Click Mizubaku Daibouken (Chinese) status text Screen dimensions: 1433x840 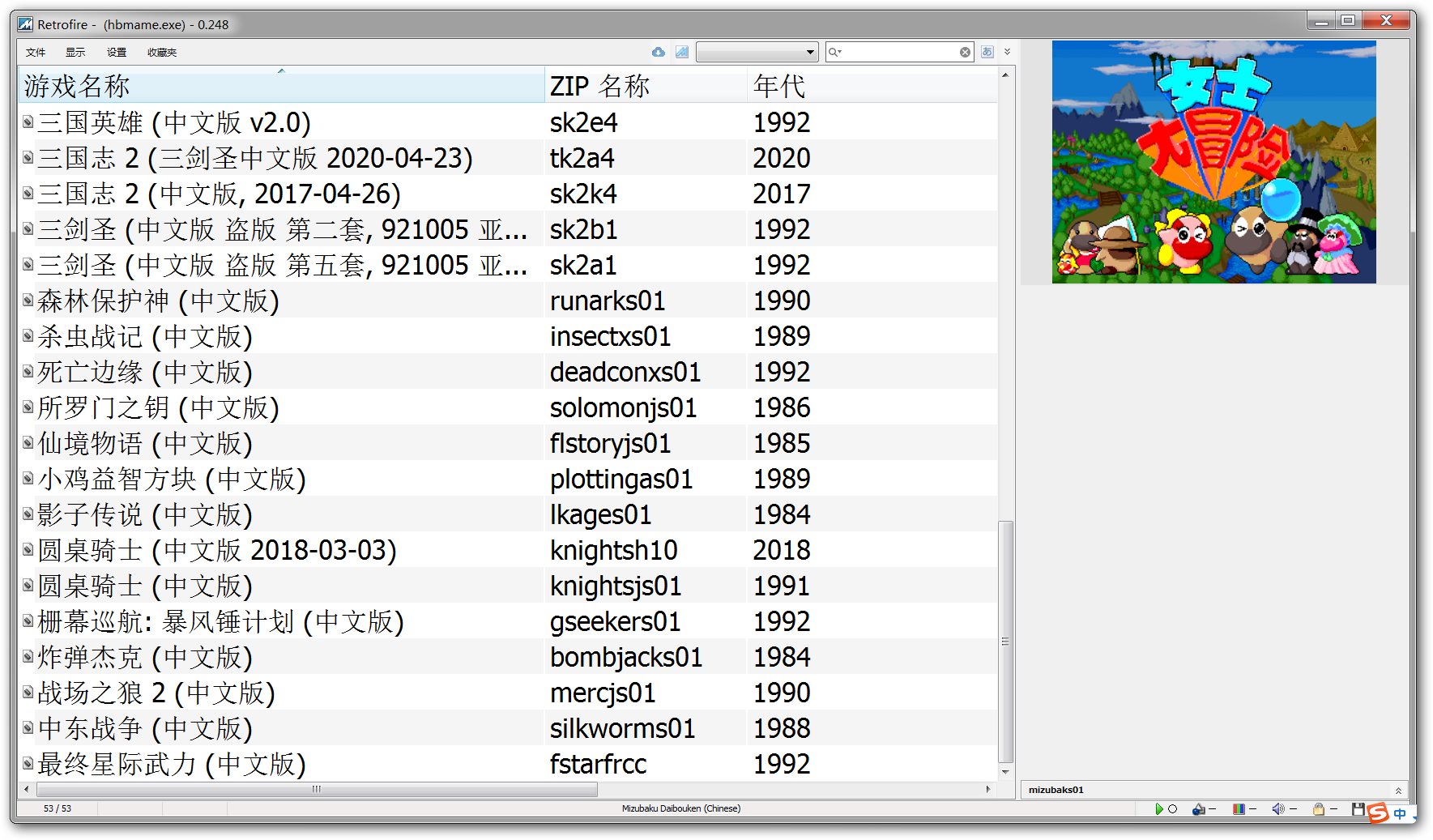(681, 808)
